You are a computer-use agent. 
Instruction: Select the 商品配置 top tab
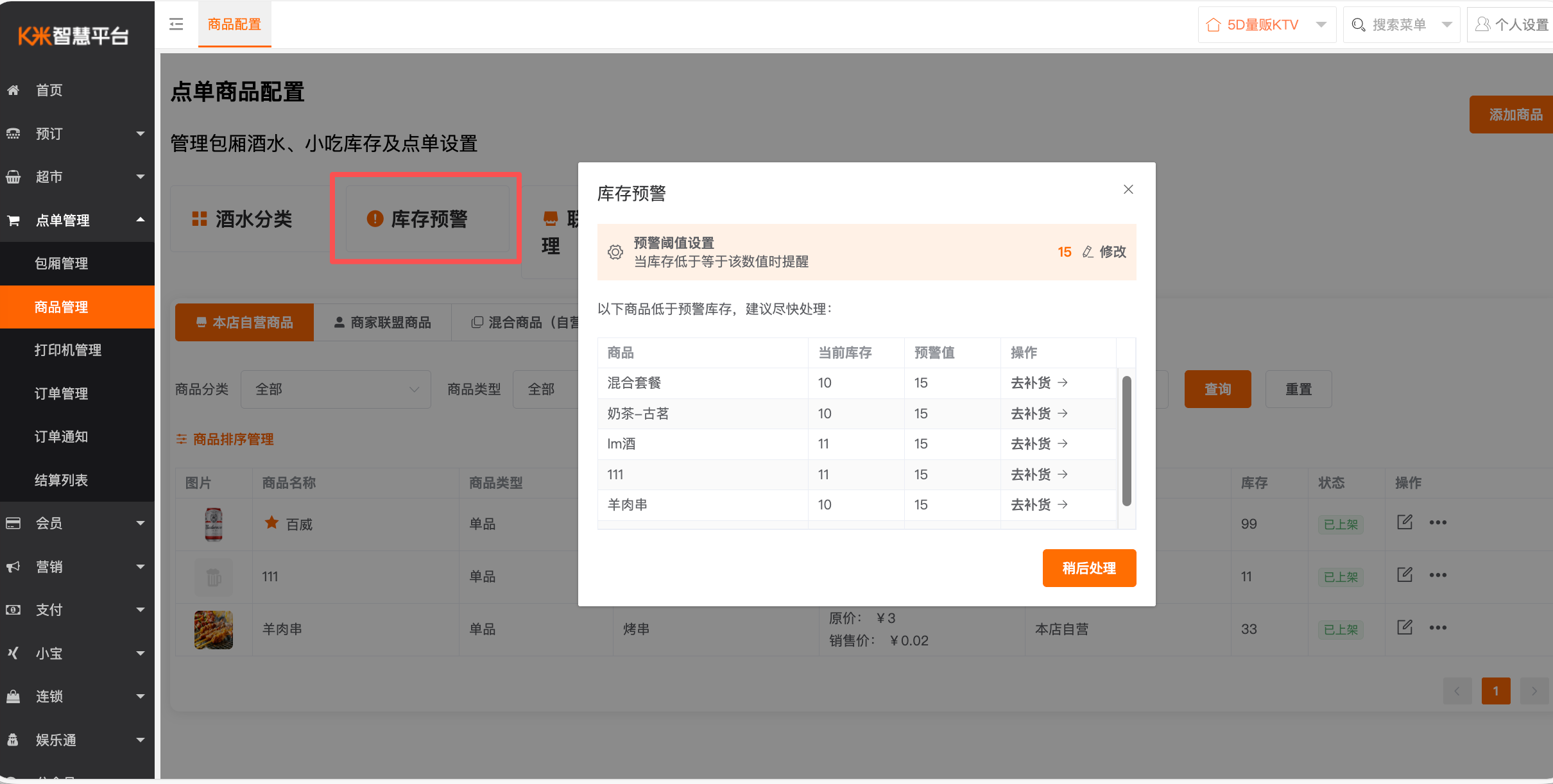click(x=234, y=24)
